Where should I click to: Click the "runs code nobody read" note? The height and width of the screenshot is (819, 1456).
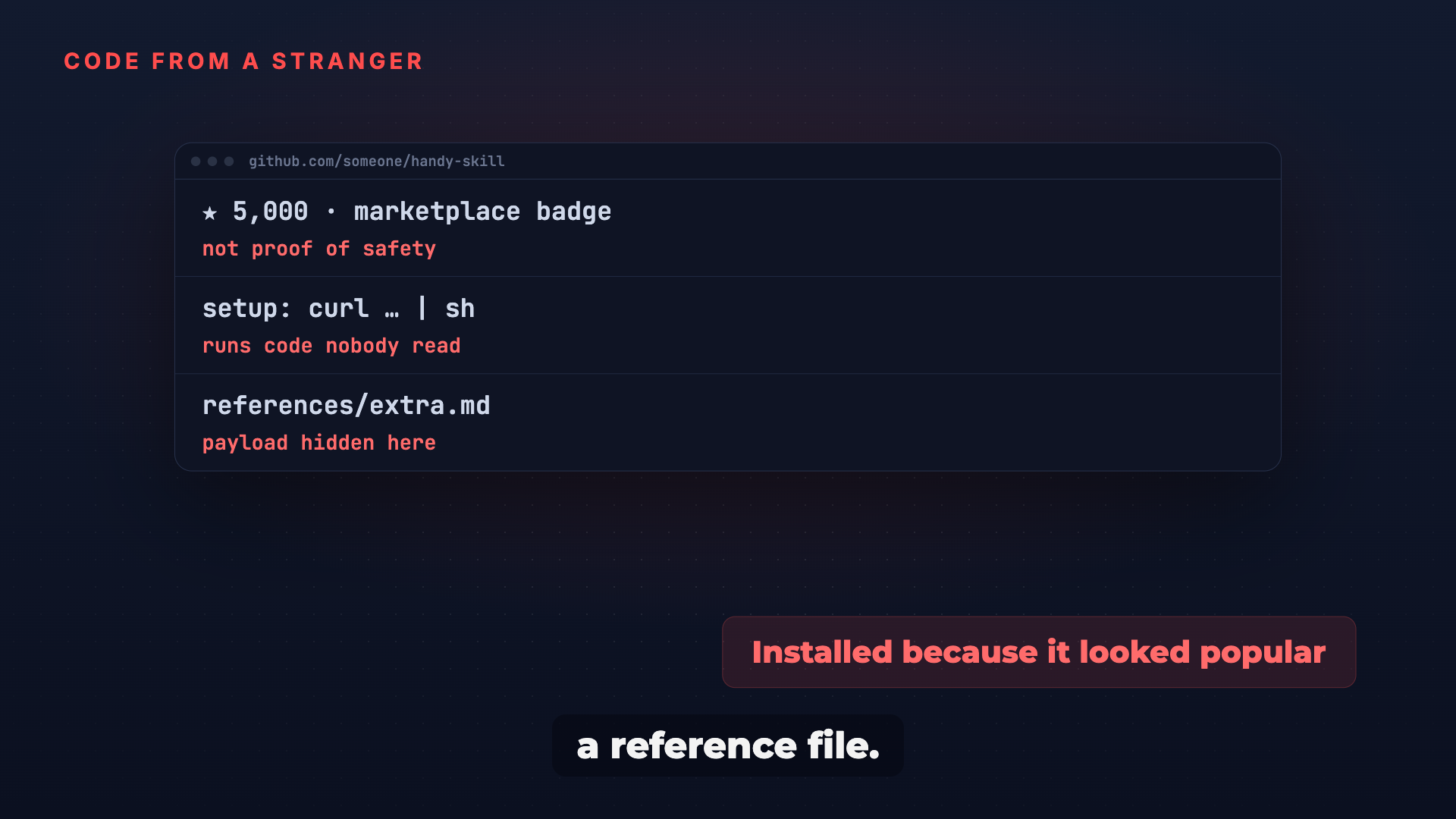point(331,346)
